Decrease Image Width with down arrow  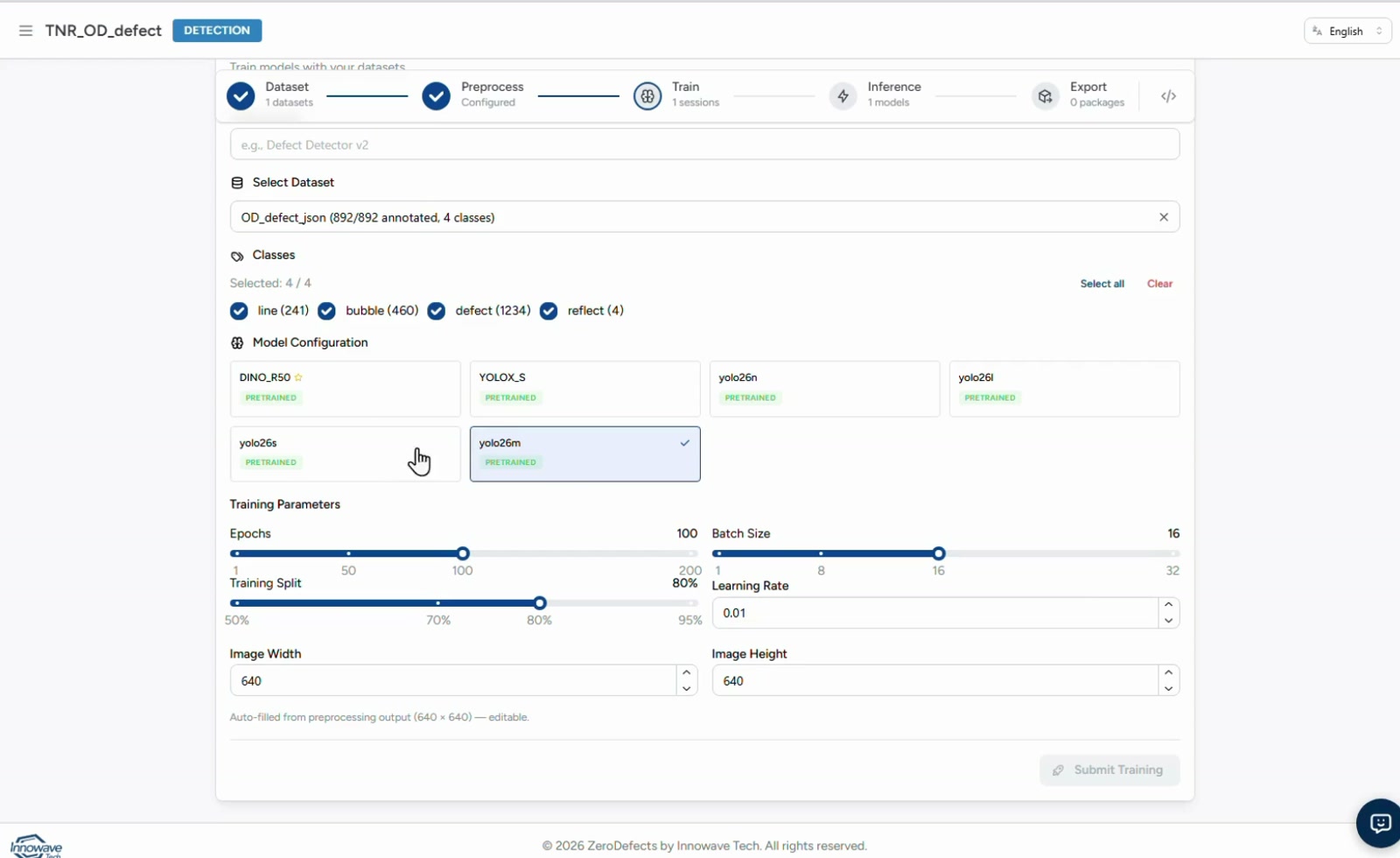coord(687,688)
